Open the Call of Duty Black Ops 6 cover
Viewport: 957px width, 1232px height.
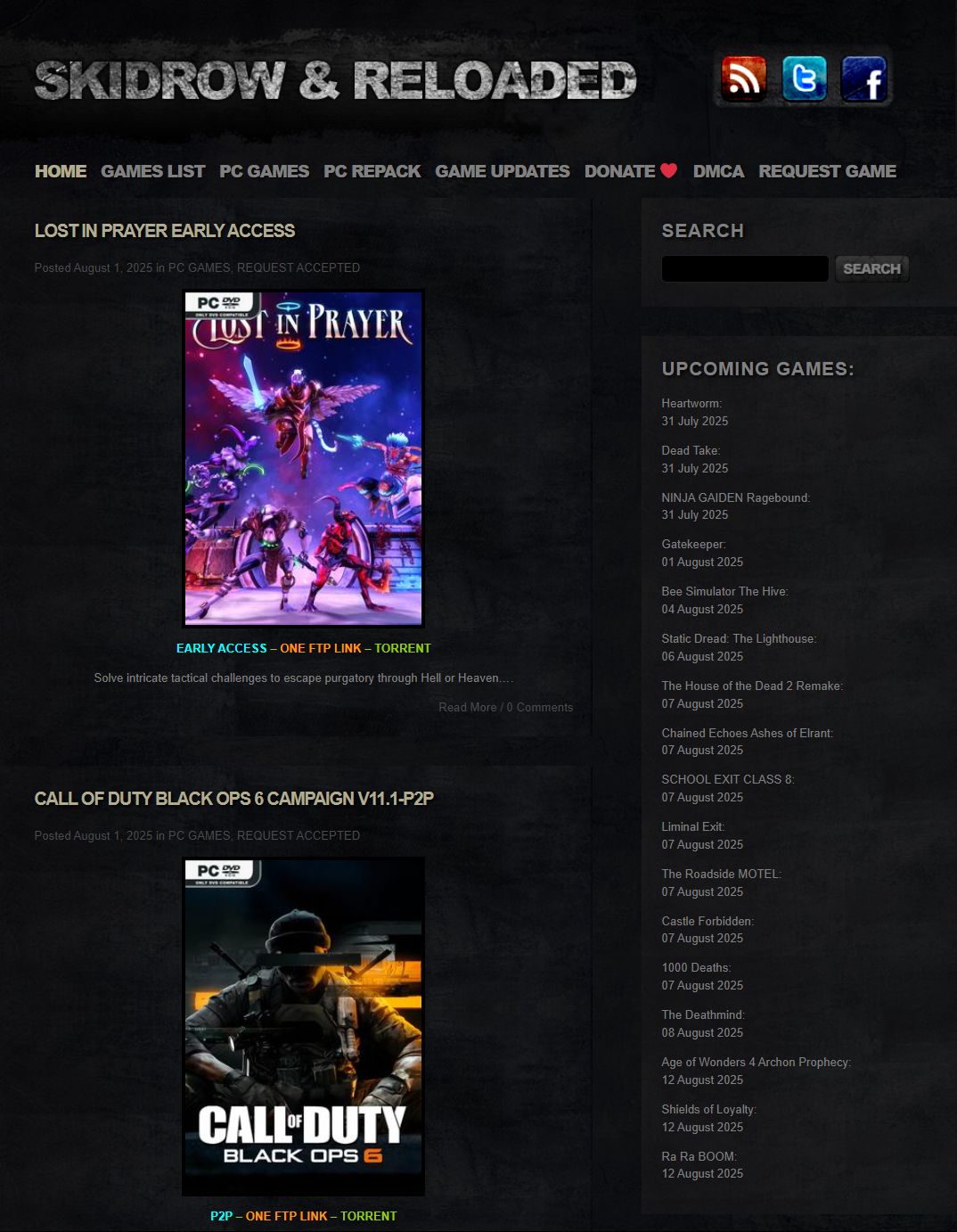click(x=303, y=1026)
